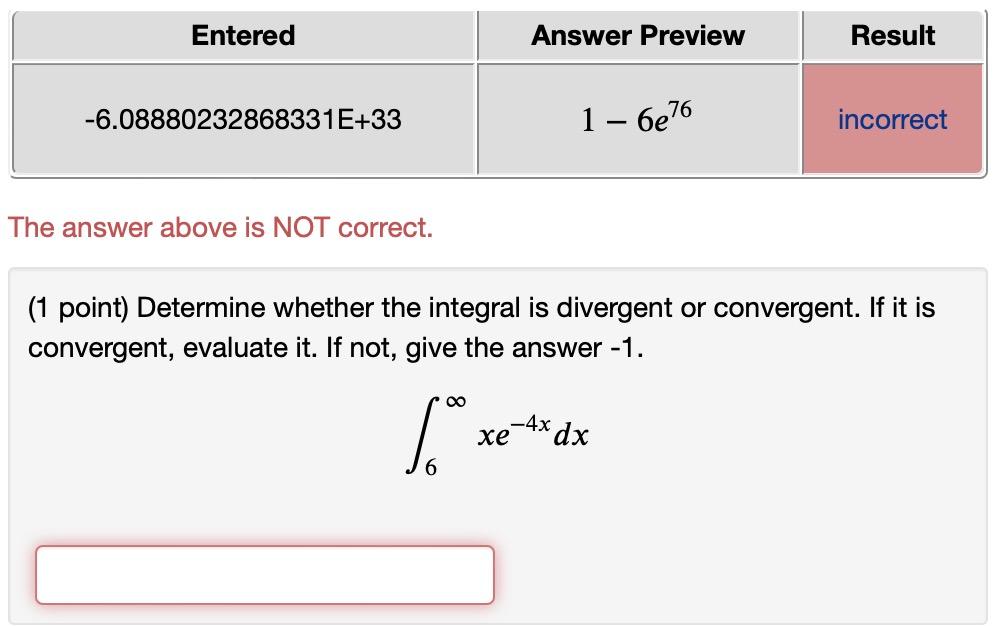The width and height of the screenshot is (1004, 626).
Task: Select the Entered column header
Action: pyautogui.click(x=241, y=35)
